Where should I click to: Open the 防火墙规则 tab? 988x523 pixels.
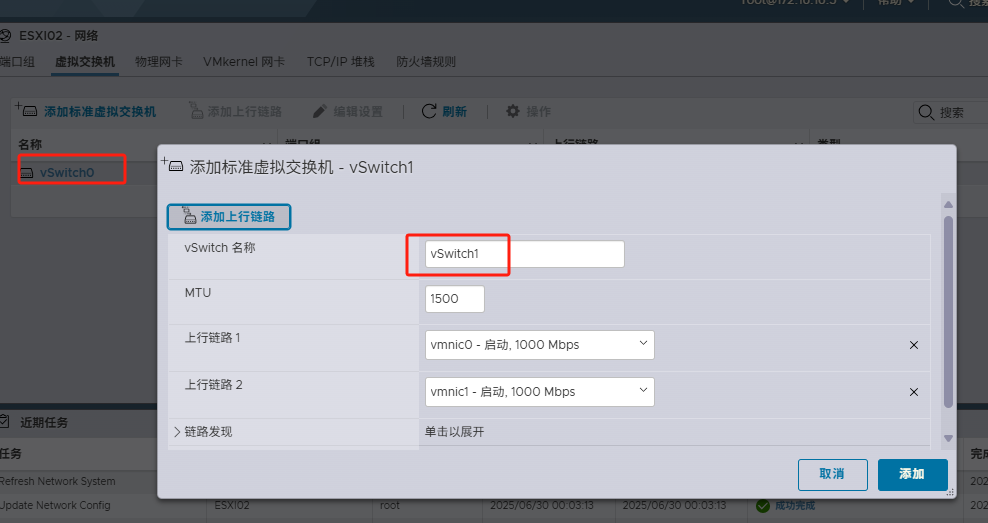425,62
